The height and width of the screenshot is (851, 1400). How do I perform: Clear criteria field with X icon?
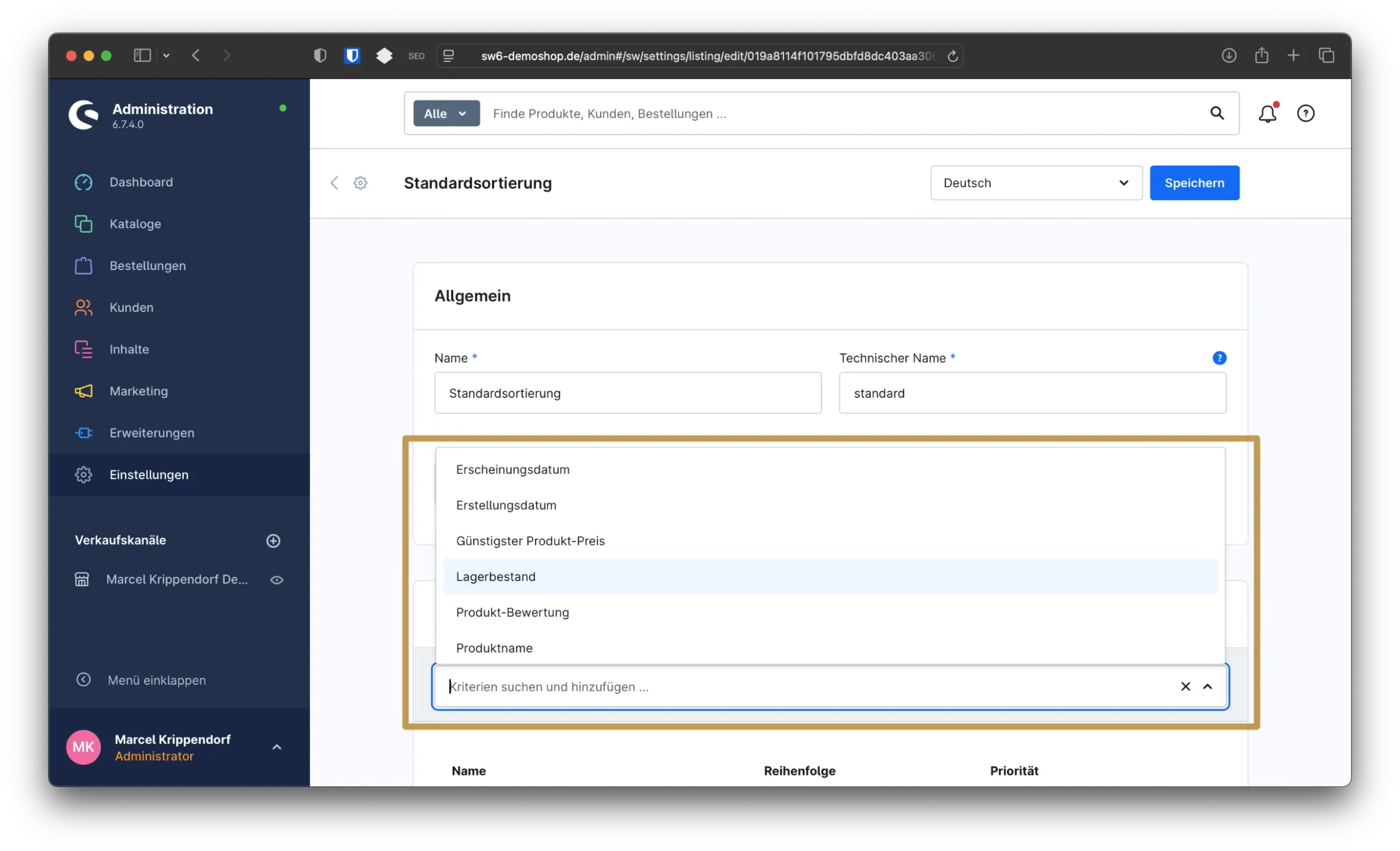pos(1185,687)
